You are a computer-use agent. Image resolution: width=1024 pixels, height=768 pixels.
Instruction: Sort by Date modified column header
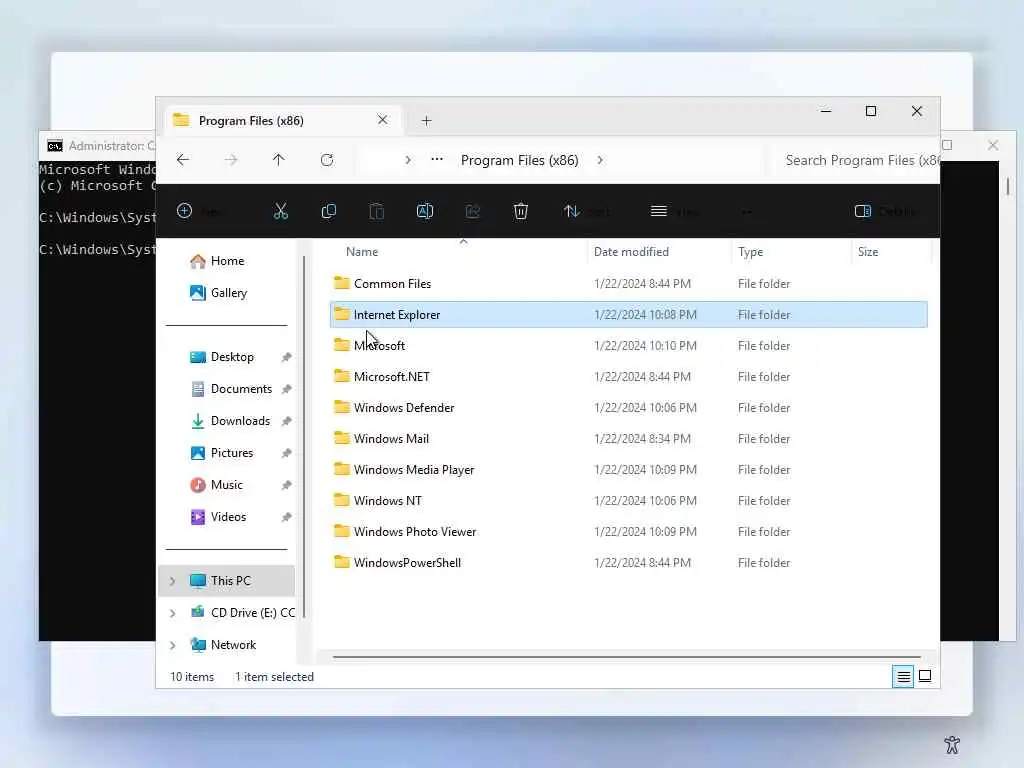[631, 251]
